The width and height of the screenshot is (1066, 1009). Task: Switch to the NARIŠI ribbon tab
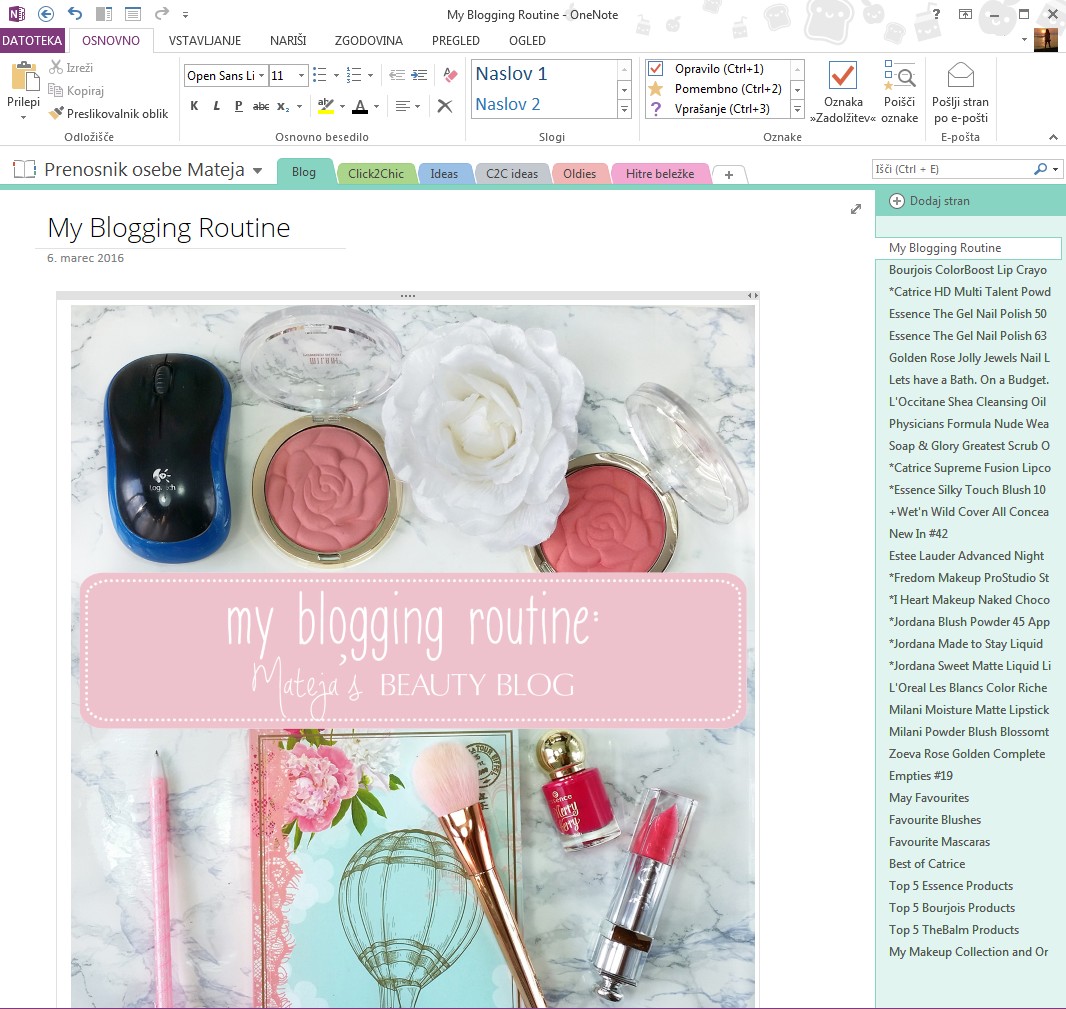[x=288, y=40]
